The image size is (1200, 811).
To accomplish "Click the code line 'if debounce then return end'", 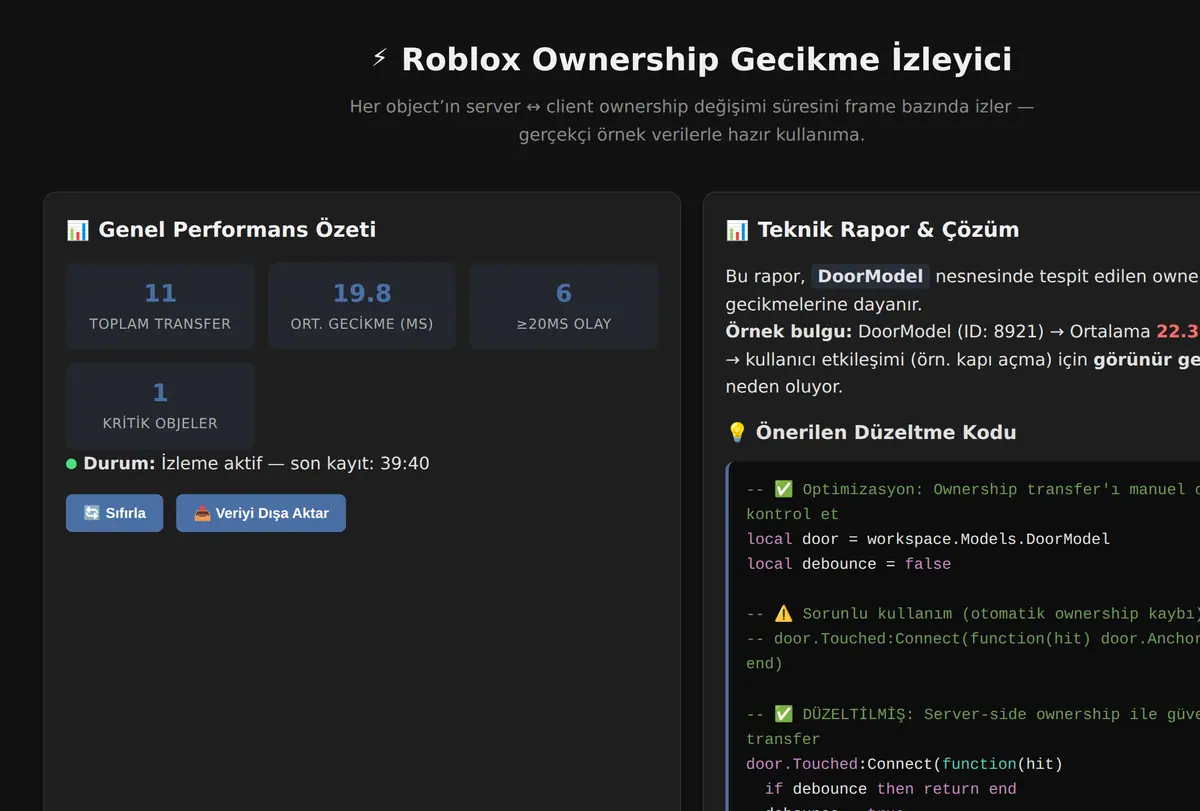I will coord(890,789).
